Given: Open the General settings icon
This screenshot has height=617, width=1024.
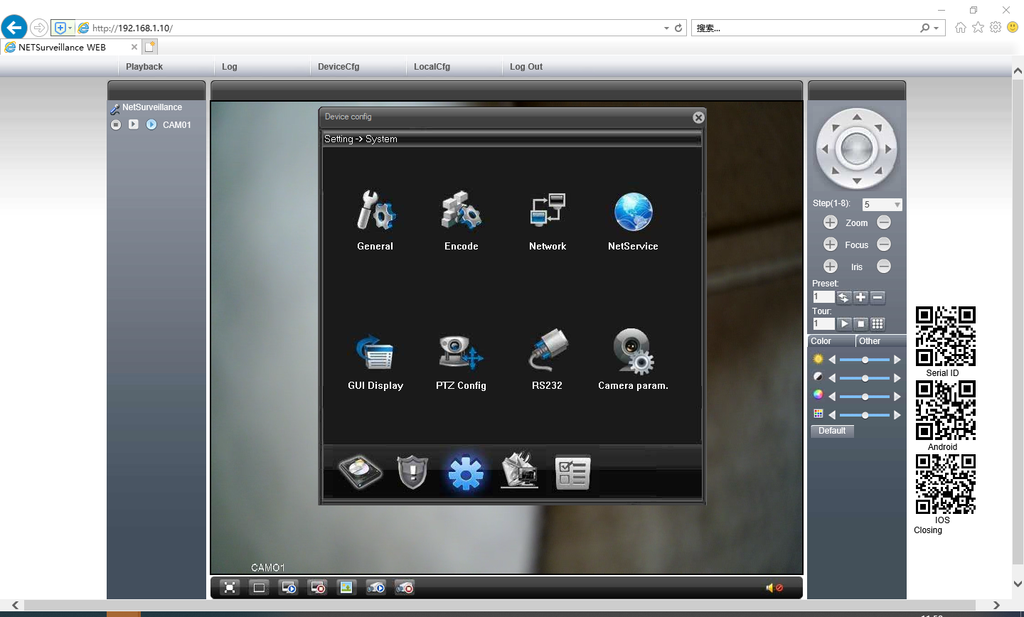Looking at the screenshot, I should click(x=375, y=211).
